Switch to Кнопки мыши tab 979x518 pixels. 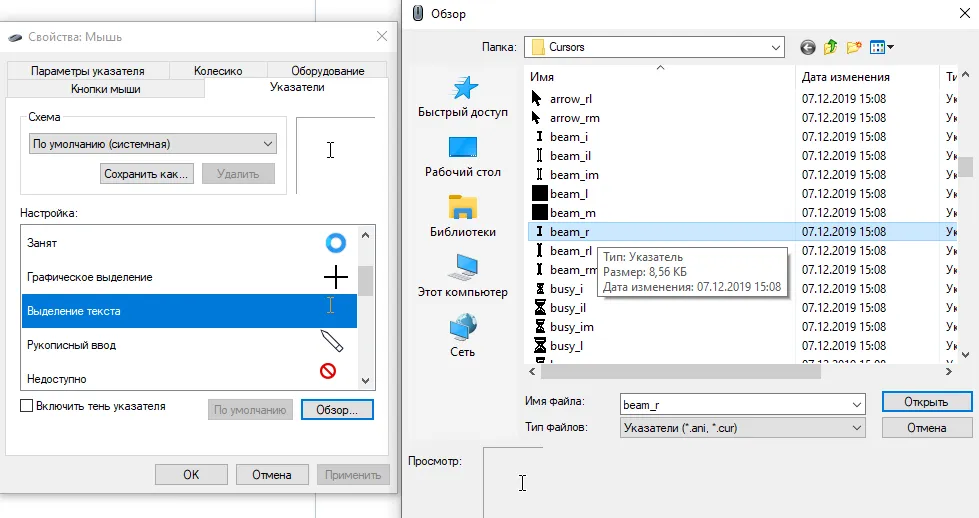pyautogui.click(x=106, y=89)
